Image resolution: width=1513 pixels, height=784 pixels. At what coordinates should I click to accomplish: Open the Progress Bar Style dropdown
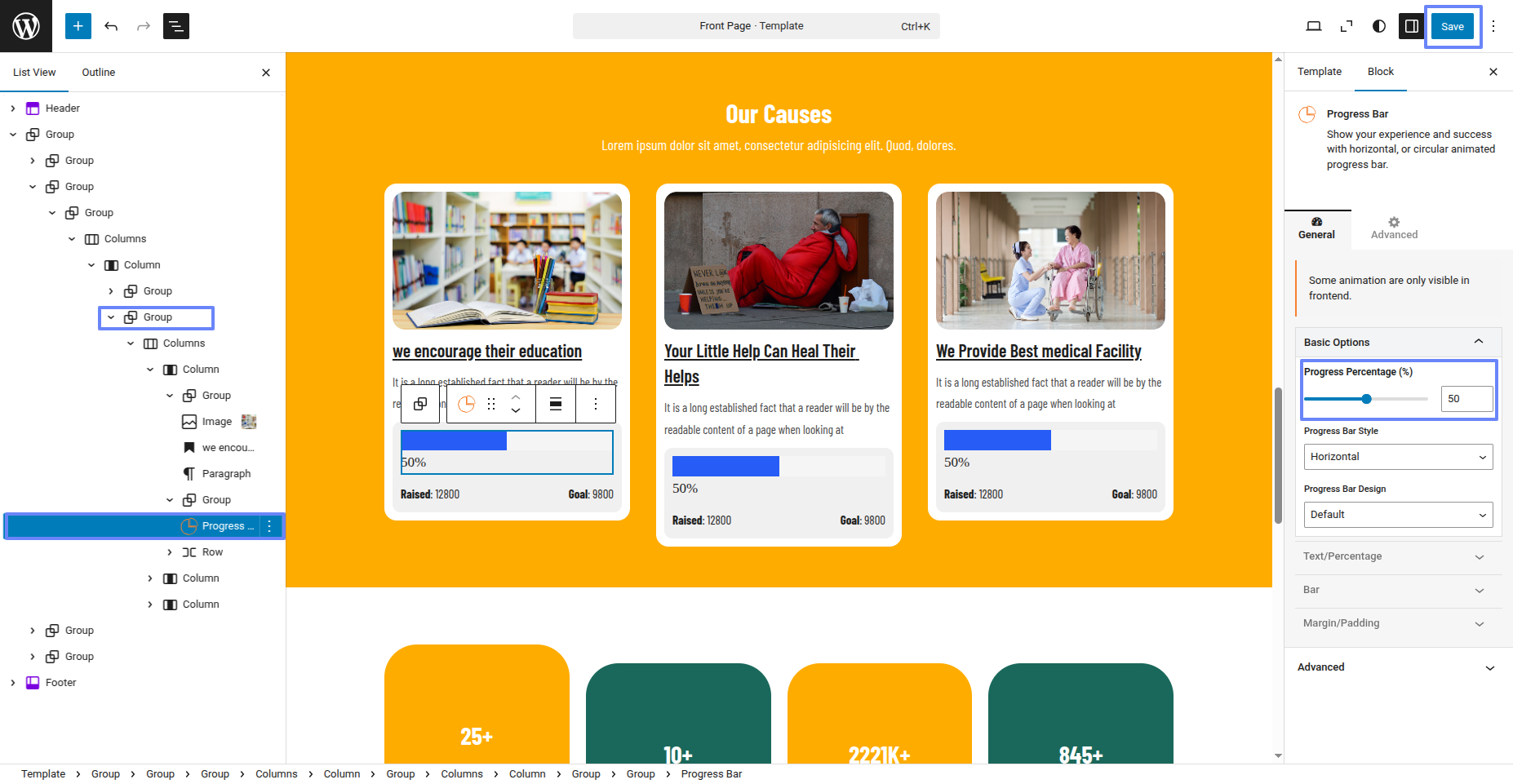1398,457
